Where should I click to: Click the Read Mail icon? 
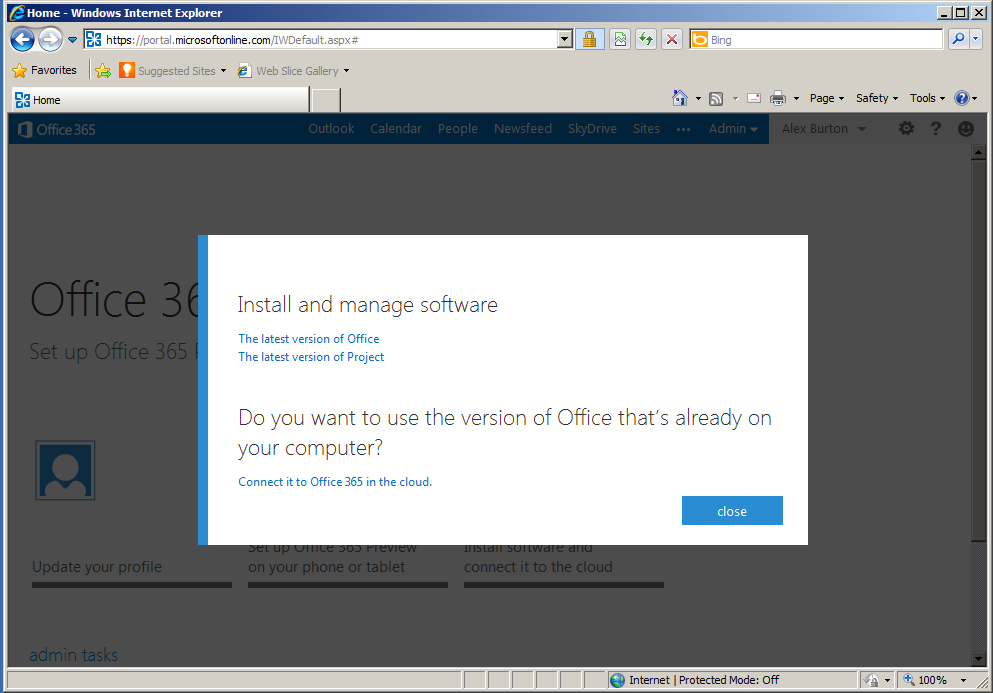point(754,98)
